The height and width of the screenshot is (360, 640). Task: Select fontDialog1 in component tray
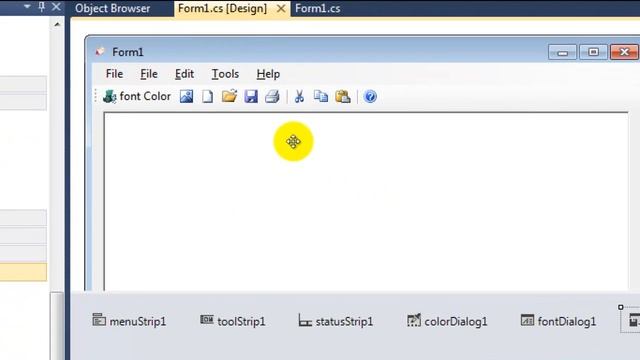(558, 321)
